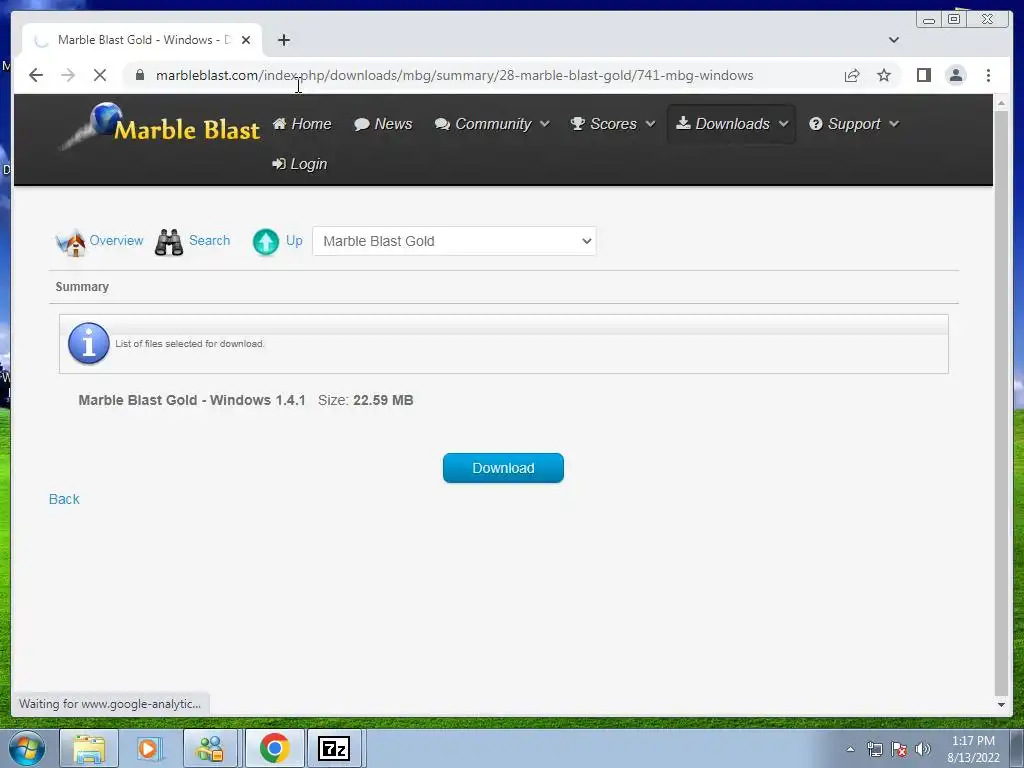Click the green Up arrow icon
The image size is (1024, 768).
click(x=266, y=242)
